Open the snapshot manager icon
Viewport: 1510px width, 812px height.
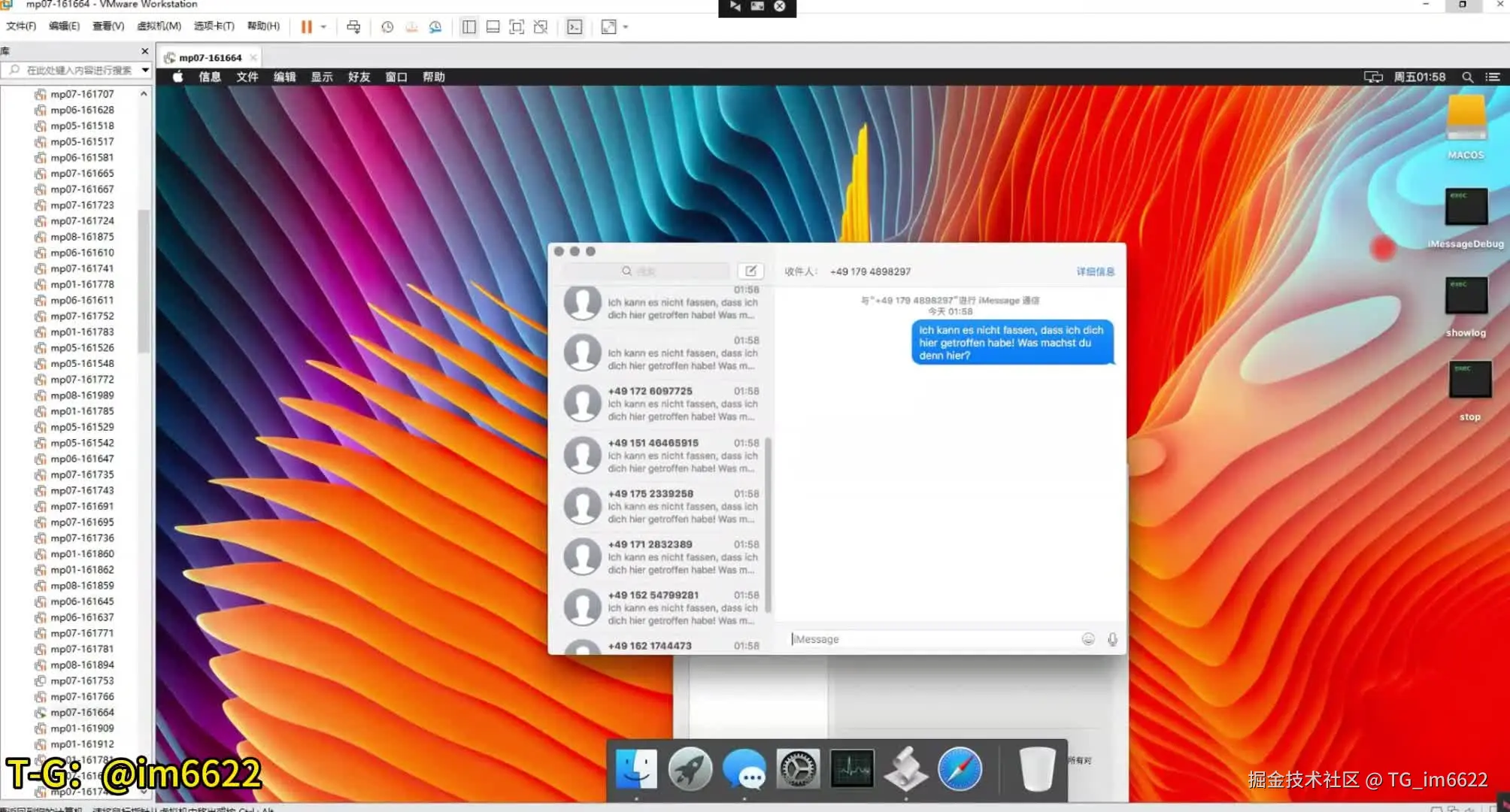(435, 27)
